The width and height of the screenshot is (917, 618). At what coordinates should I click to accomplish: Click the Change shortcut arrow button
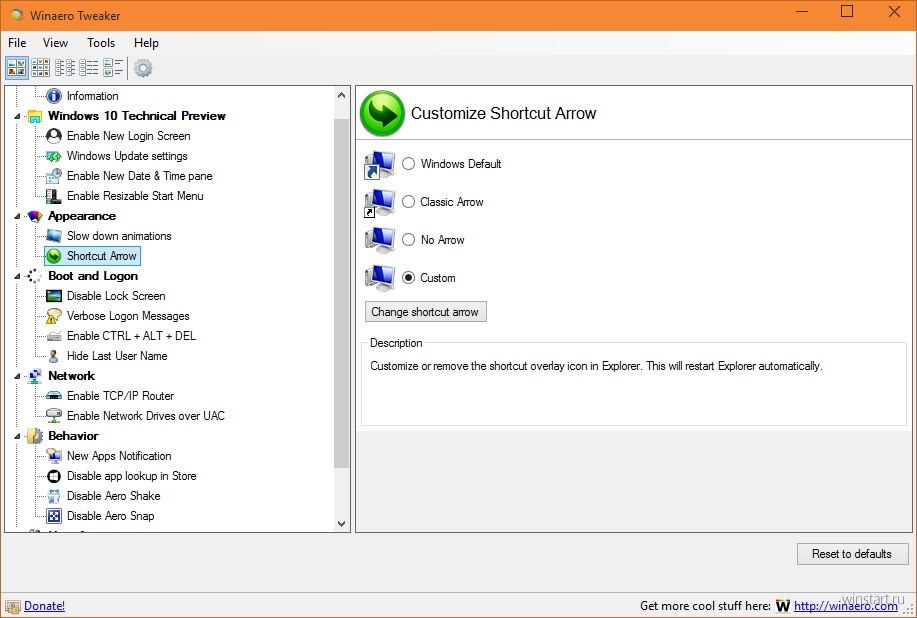pos(425,312)
